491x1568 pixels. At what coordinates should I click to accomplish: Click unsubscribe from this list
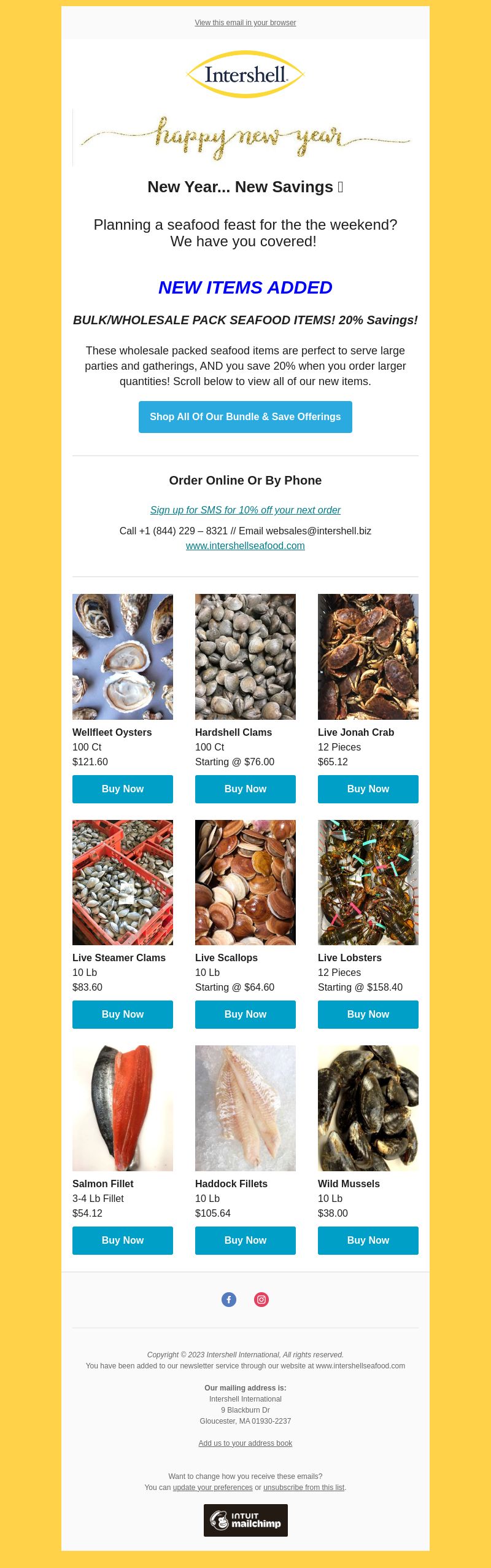coord(304,1488)
